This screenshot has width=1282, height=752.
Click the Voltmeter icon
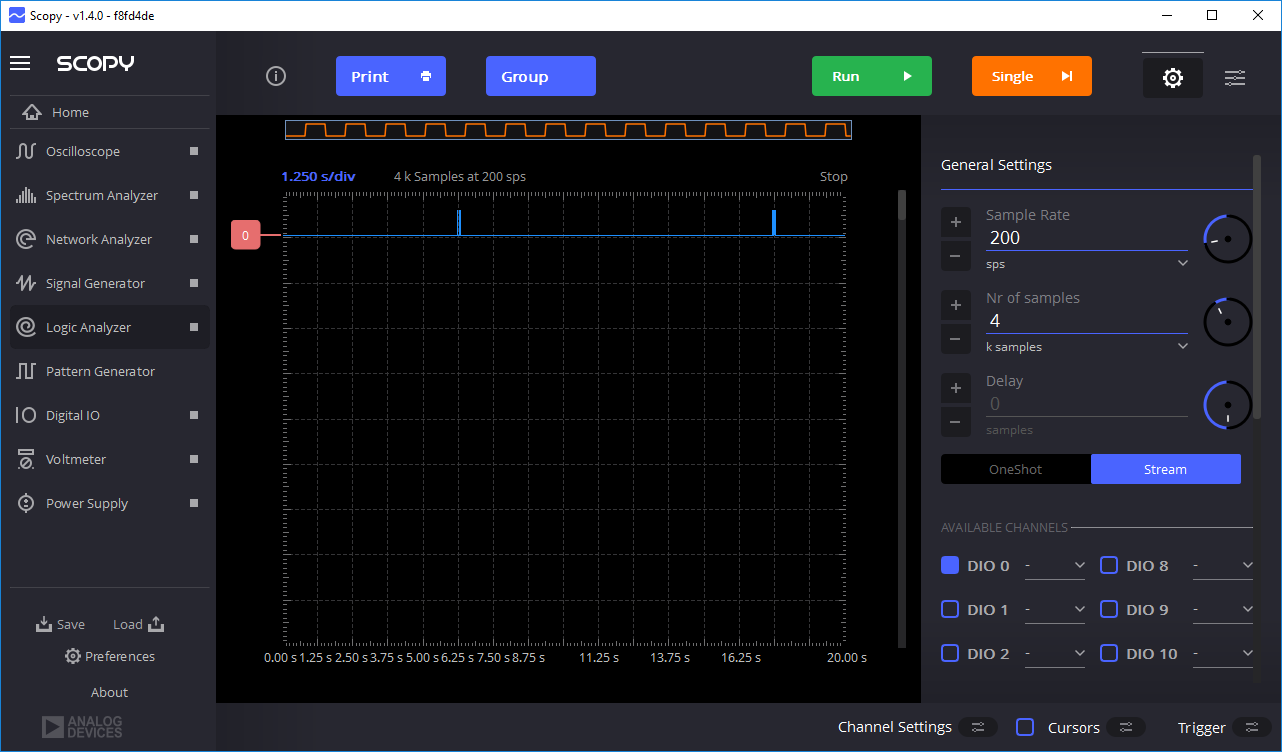pyautogui.click(x=26, y=459)
